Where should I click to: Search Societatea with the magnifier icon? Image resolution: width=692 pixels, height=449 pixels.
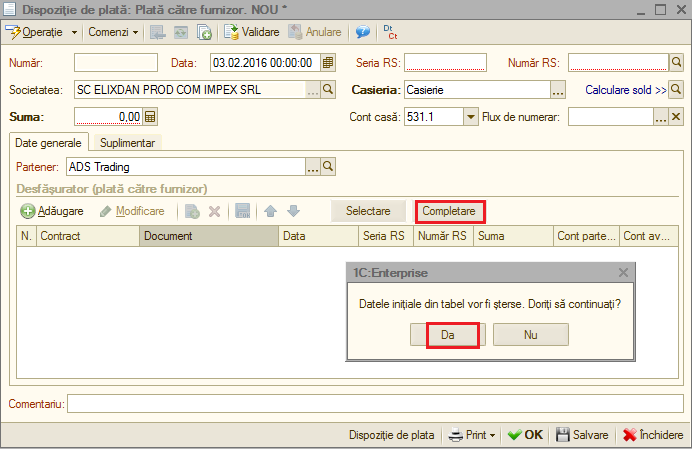coord(328,90)
